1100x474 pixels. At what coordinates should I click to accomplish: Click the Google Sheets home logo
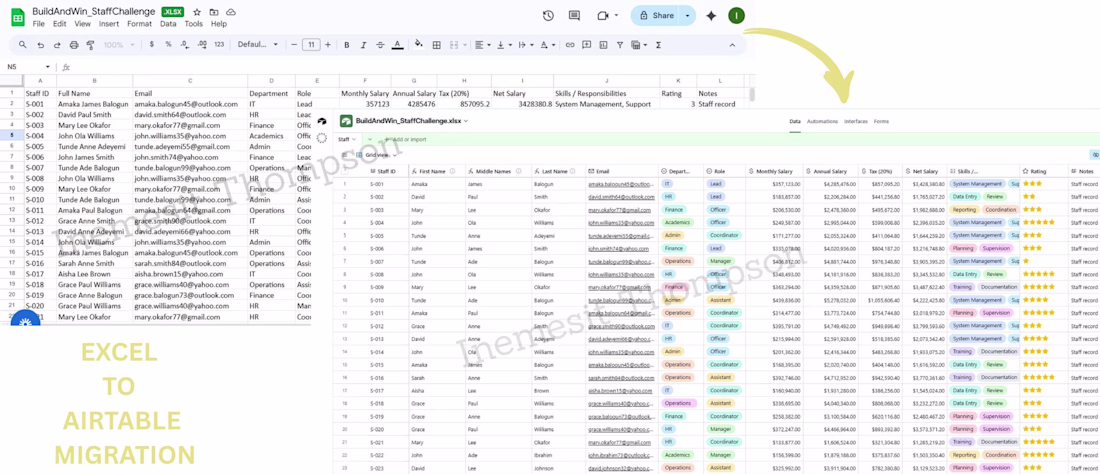pyautogui.click(x=18, y=16)
